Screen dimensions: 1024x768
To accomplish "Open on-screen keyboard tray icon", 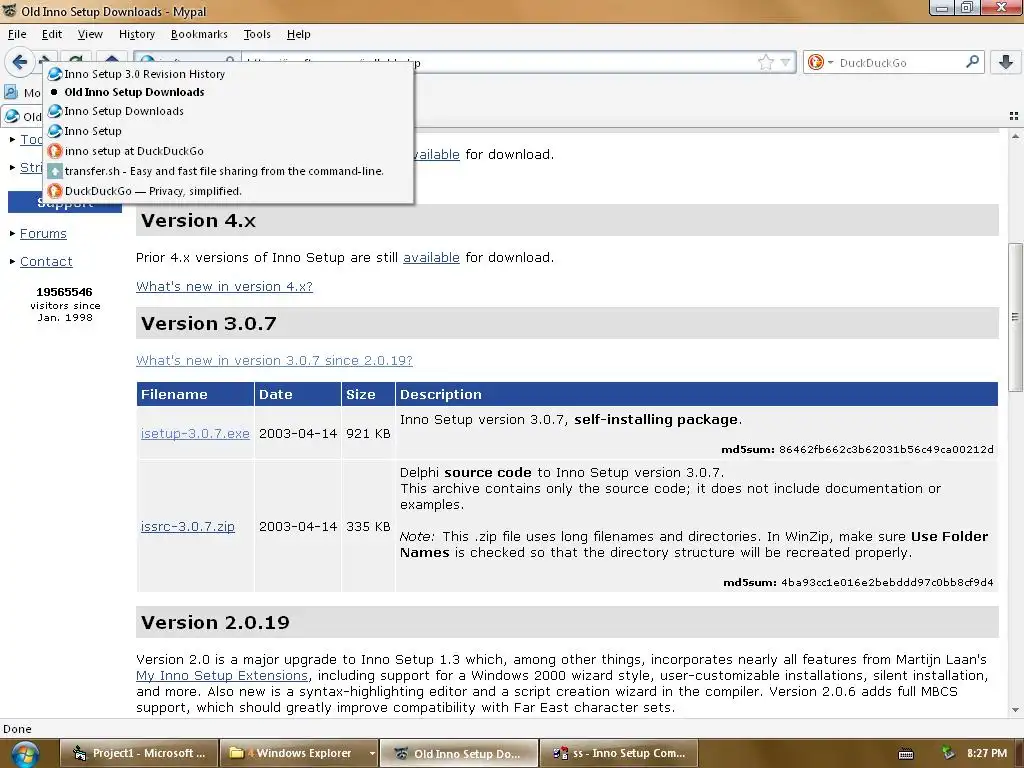I will coord(906,754).
